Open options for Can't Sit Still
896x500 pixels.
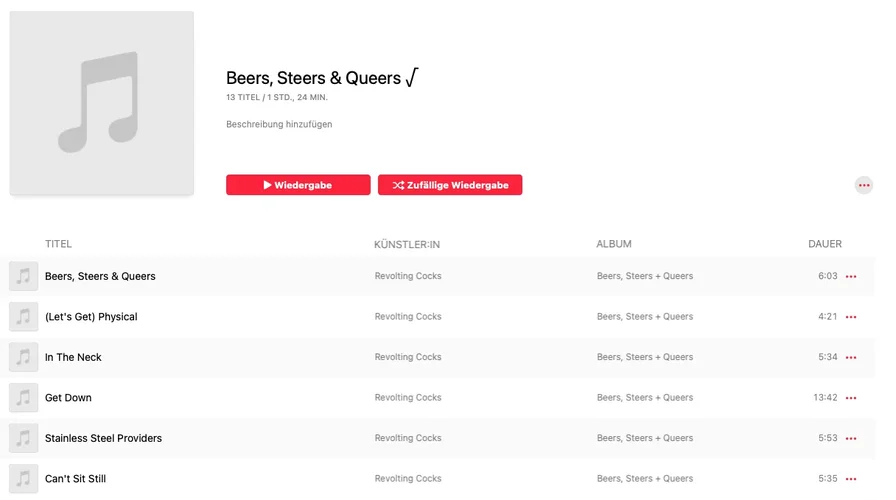pyautogui.click(x=851, y=479)
